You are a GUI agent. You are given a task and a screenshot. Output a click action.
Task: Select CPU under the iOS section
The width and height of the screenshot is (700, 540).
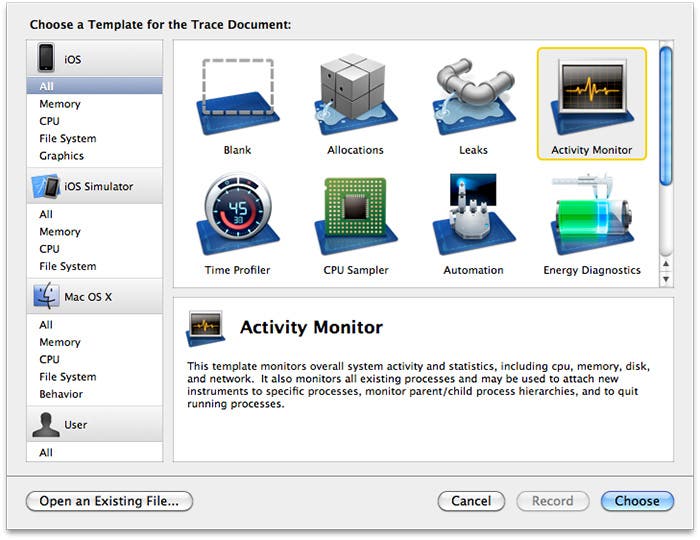click(x=94, y=121)
